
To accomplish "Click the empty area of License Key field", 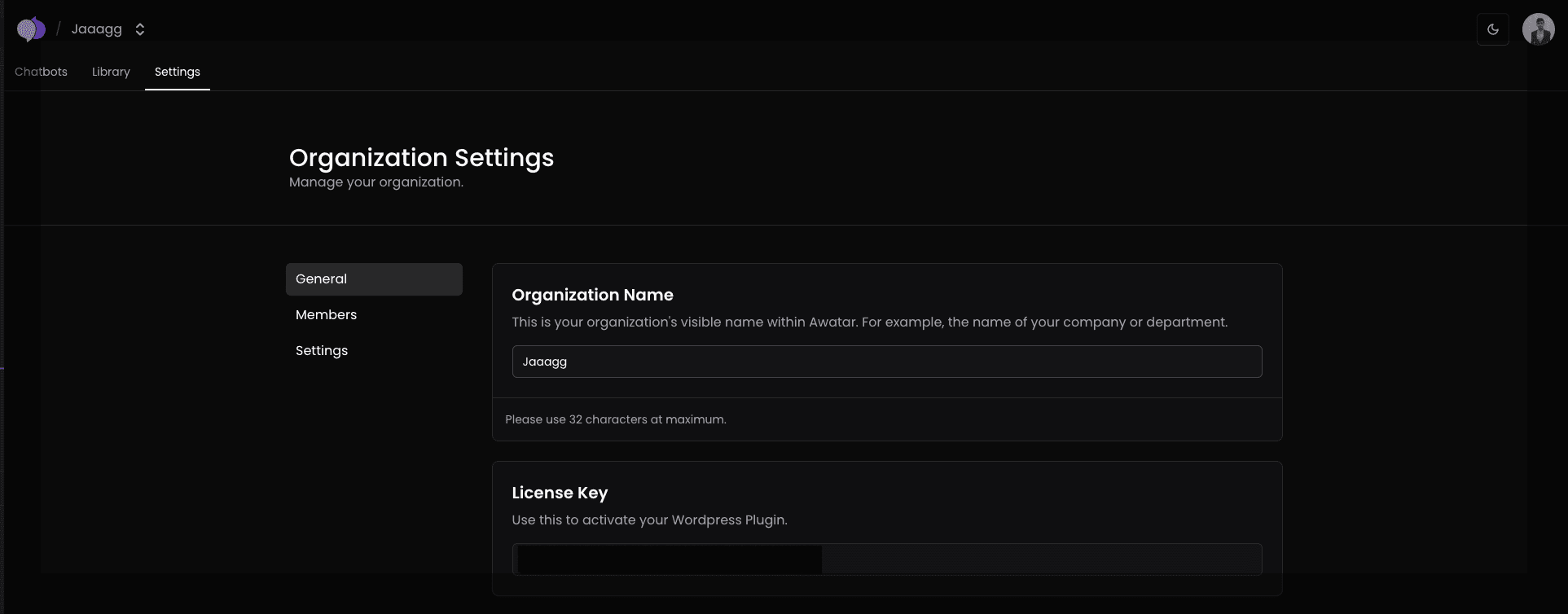I will 1041,559.
